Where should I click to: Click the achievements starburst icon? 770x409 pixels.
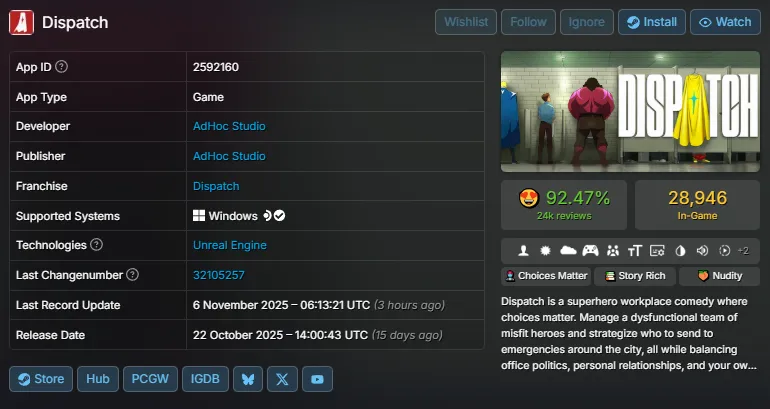click(x=545, y=251)
